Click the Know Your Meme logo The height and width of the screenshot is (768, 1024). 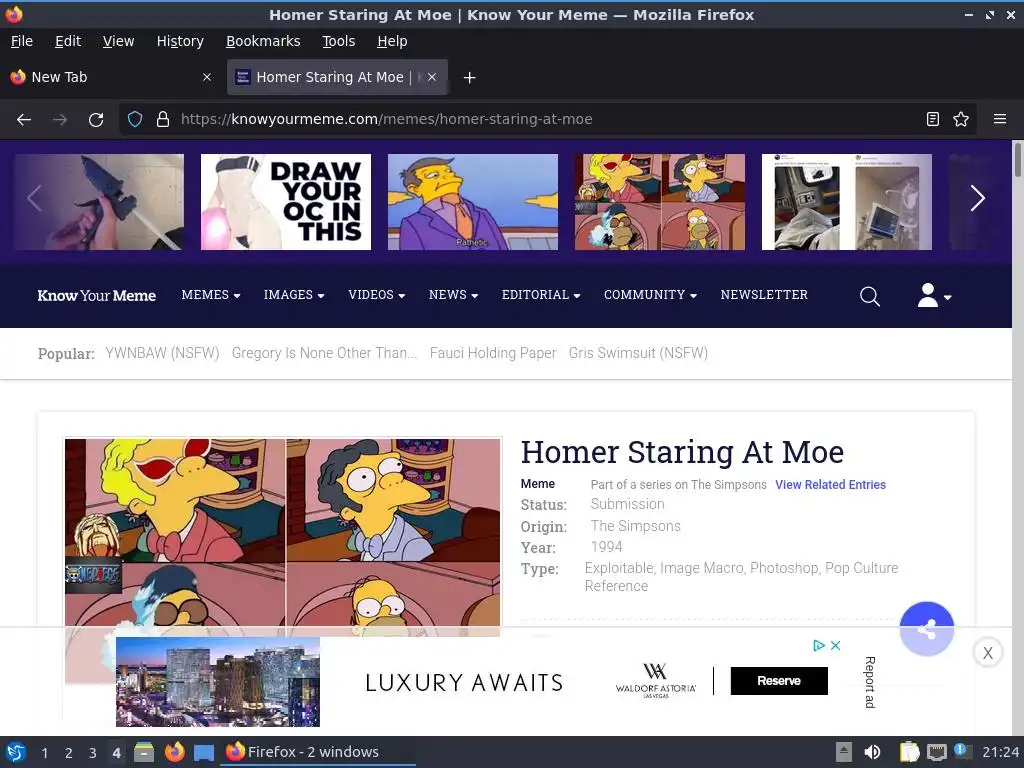click(x=97, y=296)
